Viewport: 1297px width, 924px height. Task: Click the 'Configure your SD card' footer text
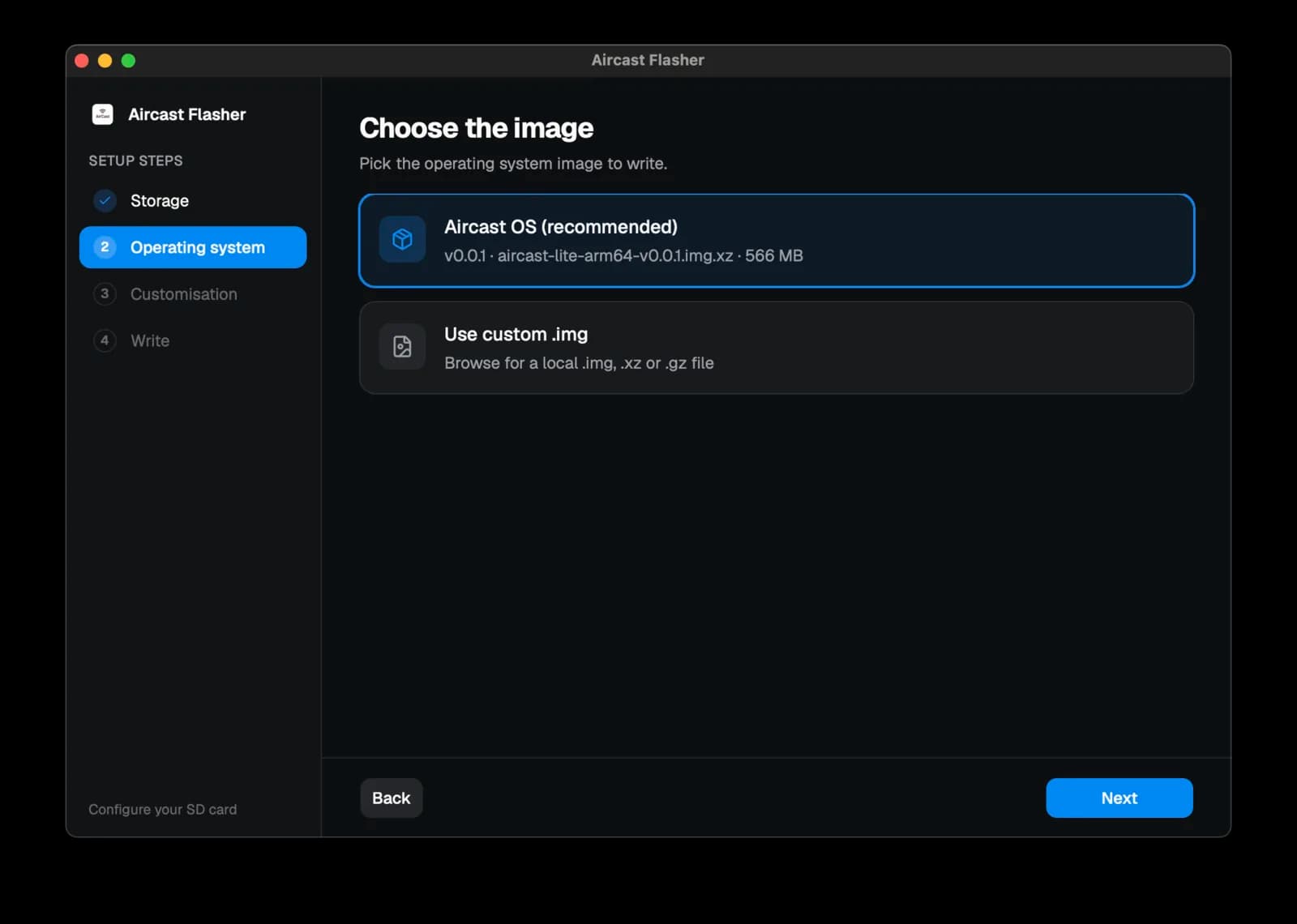(x=163, y=810)
